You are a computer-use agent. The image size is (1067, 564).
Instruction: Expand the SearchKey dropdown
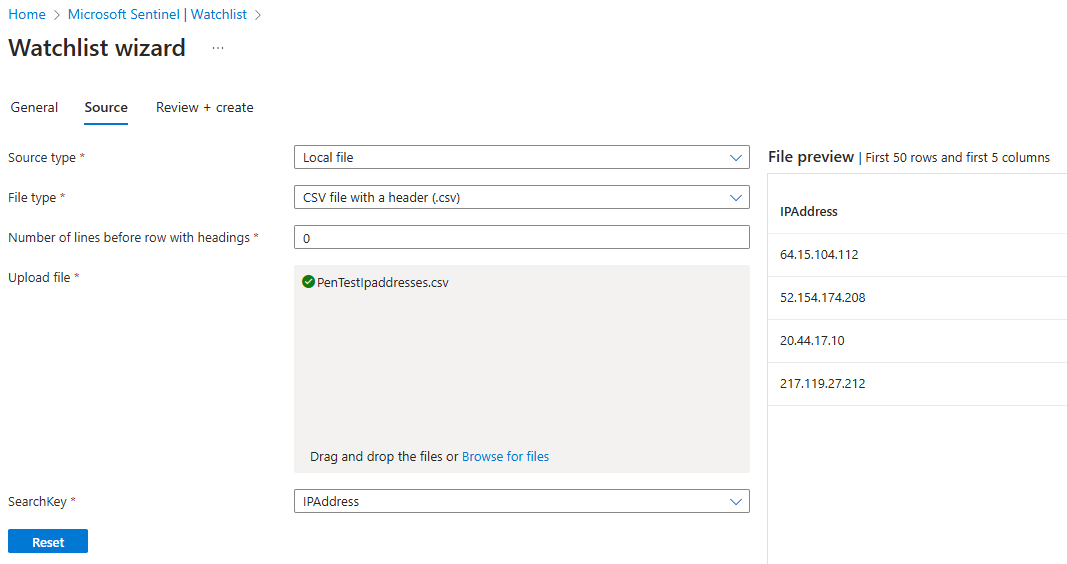click(521, 501)
